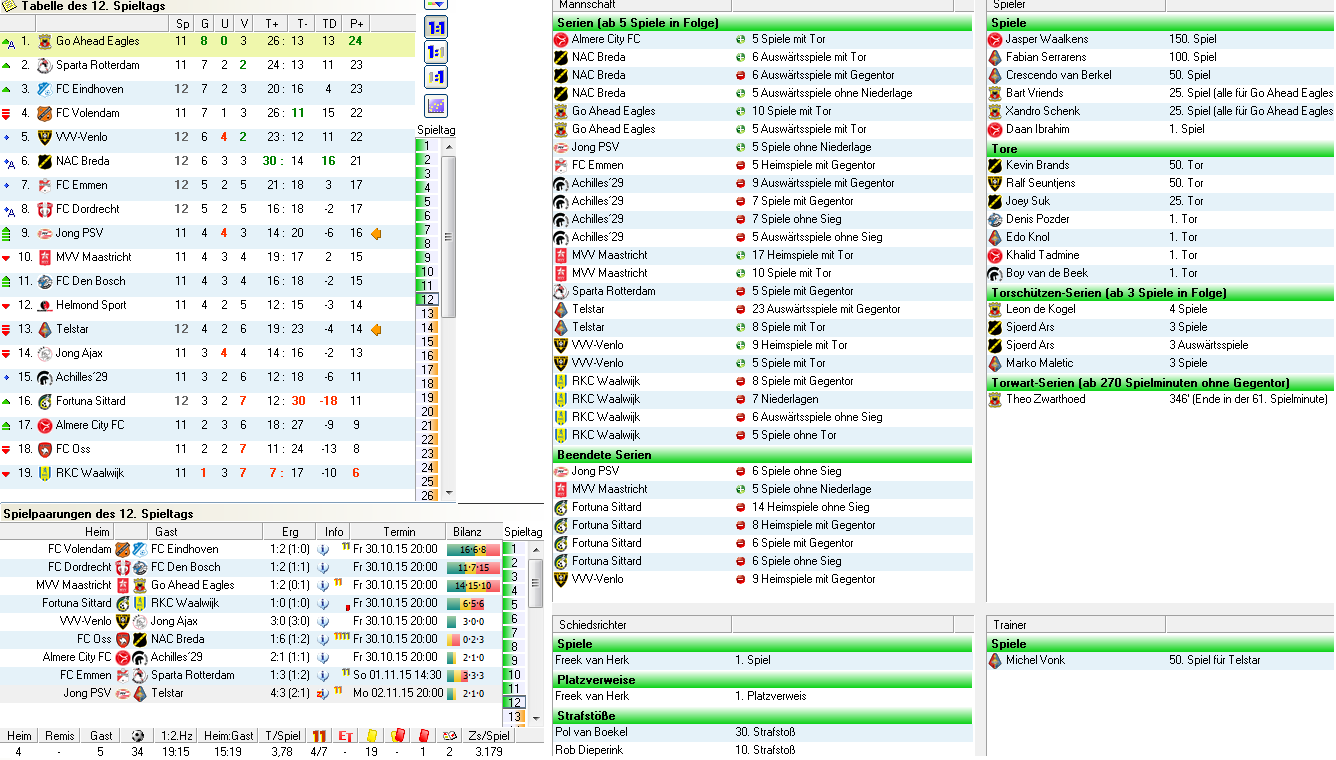Click the crest beside Theo Zwarthoed

(x=995, y=400)
